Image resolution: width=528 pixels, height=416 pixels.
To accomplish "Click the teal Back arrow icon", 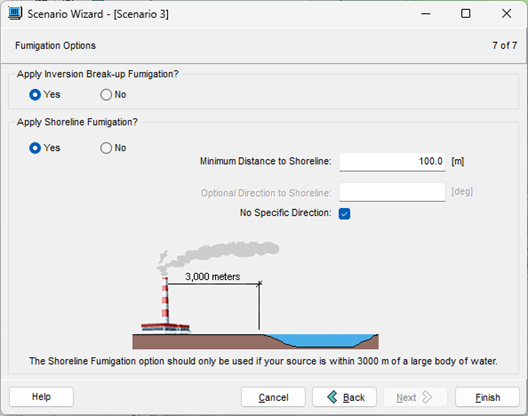I will pyautogui.click(x=332, y=397).
